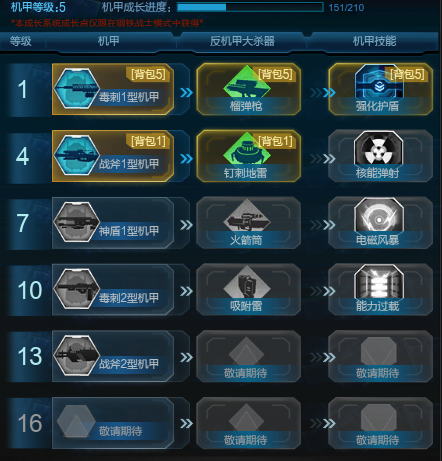Image resolution: width=442 pixels, height=461 pixels.
Task: Choose the 强化护盾 shield skill icon
Action: (379, 84)
